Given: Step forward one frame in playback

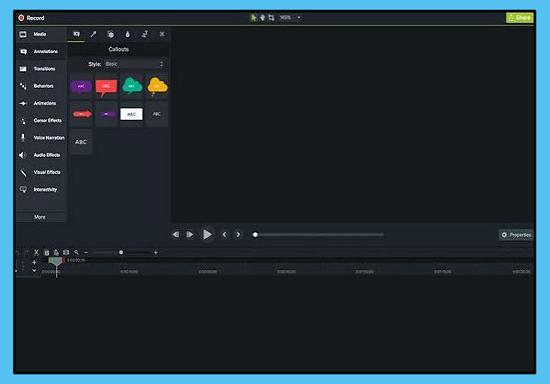Looking at the screenshot, I should [x=190, y=234].
